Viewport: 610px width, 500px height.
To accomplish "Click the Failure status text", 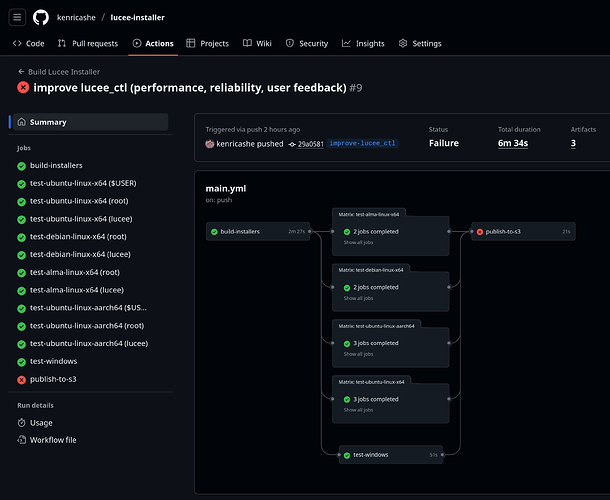I will point(443,143).
